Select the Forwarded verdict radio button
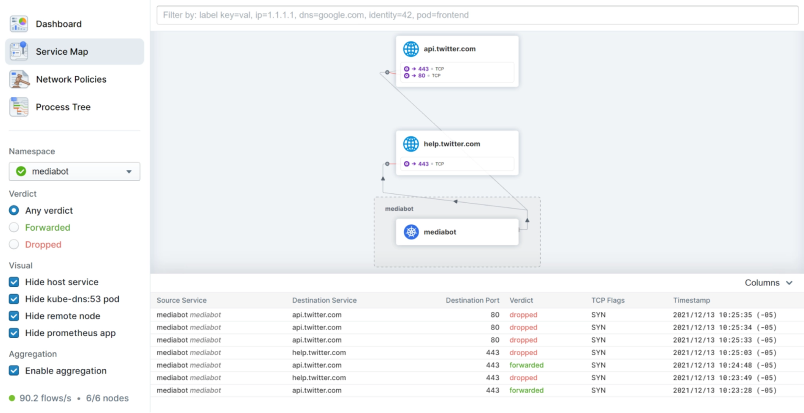Screen dimensions: 804x413 [14, 227]
